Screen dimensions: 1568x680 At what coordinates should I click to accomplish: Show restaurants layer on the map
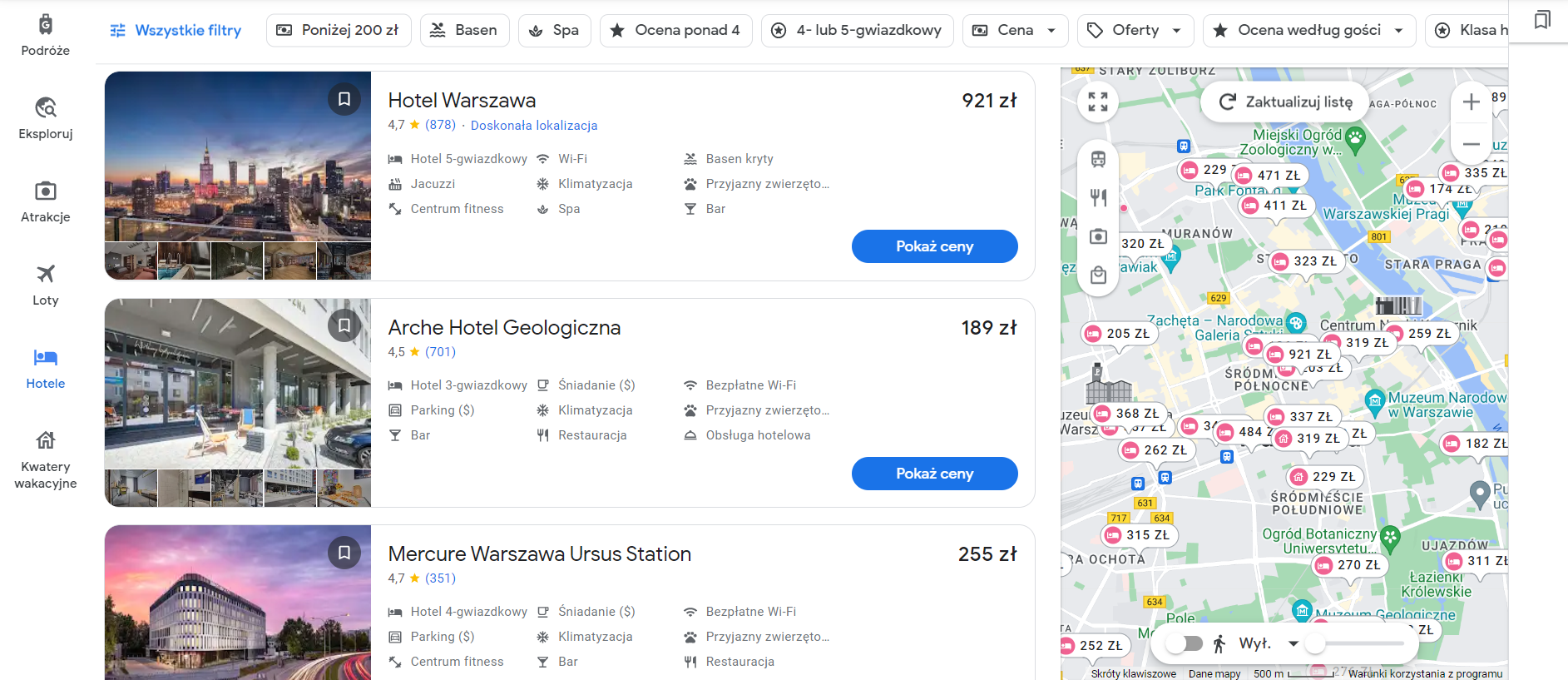click(1098, 197)
